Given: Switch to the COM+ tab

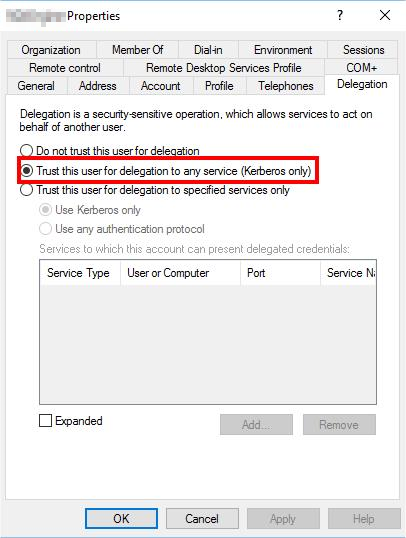Looking at the screenshot, I should tap(362, 68).
